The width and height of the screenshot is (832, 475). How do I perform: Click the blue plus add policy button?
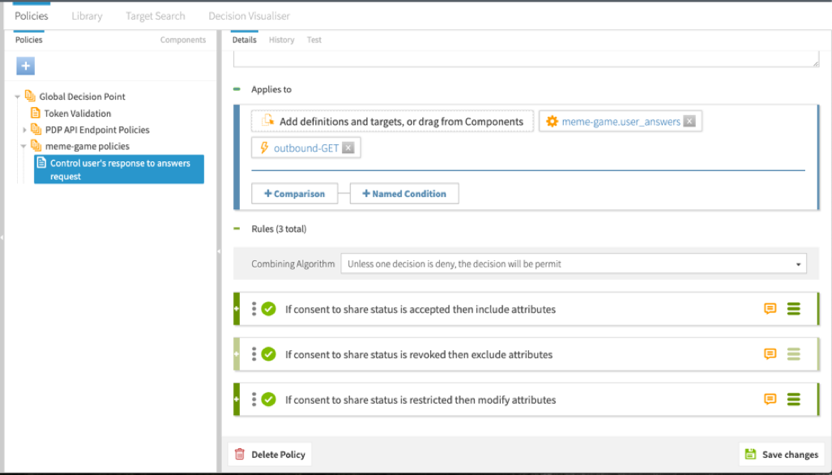click(26, 66)
